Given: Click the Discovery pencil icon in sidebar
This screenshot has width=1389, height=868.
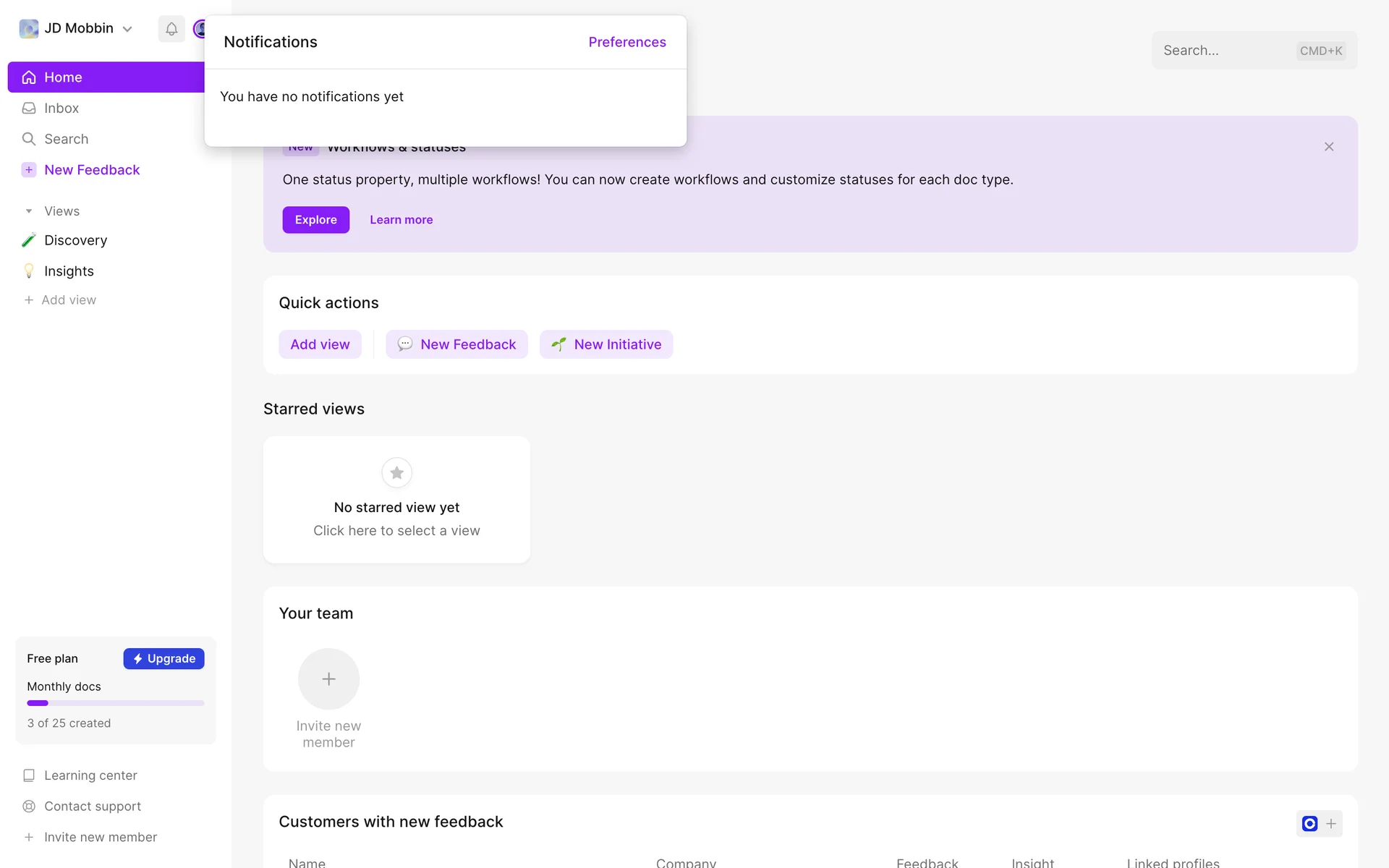Looking at the screenshot, I should pos(29,240).
